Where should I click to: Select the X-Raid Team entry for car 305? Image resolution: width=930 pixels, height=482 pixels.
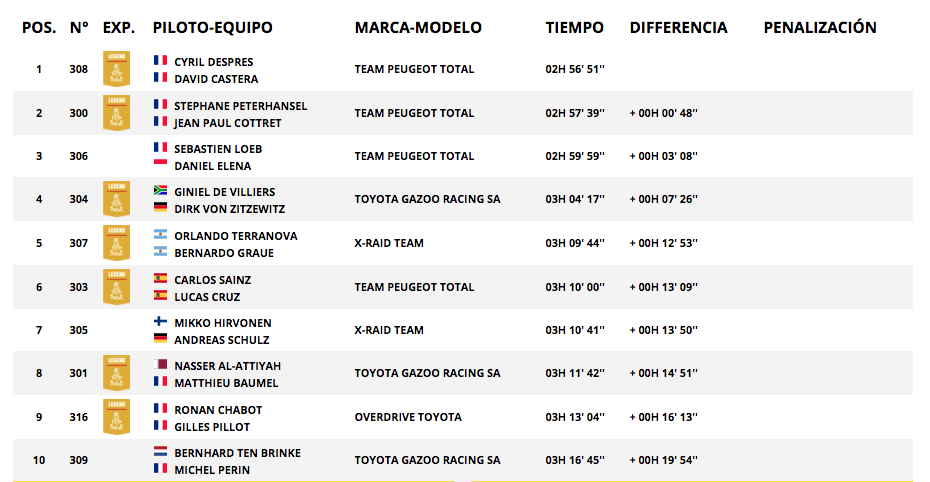tap(388, 330)
